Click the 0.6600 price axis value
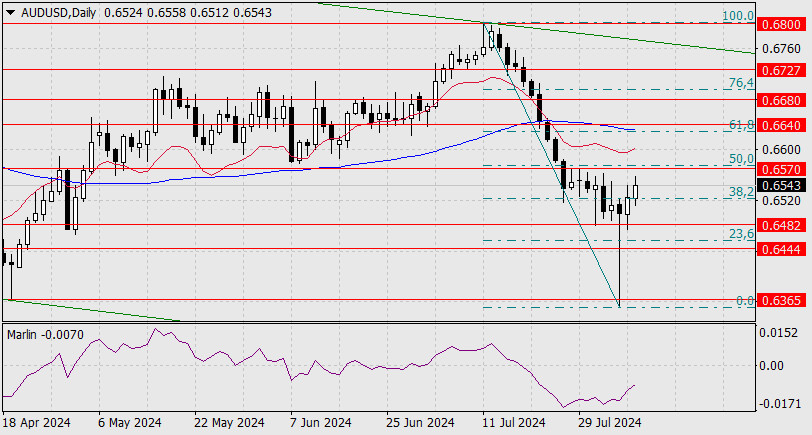 point(781,150)
